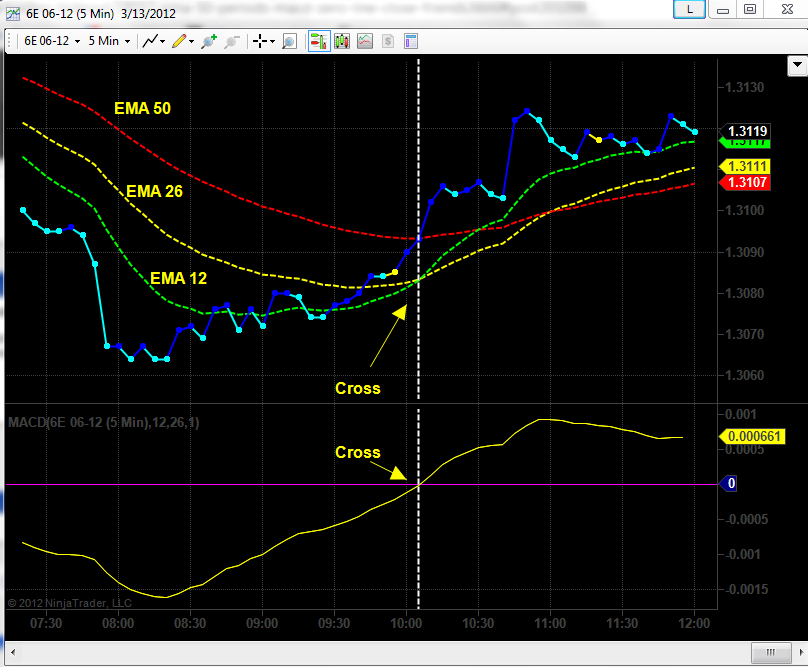The image size is (808, 667).
Task: Expand drawing tools dropdown arrow
Action: (x=192, y=42)
